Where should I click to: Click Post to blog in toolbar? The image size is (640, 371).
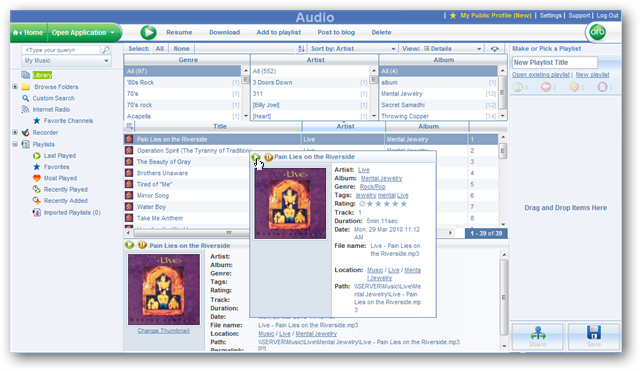(336, 32)
